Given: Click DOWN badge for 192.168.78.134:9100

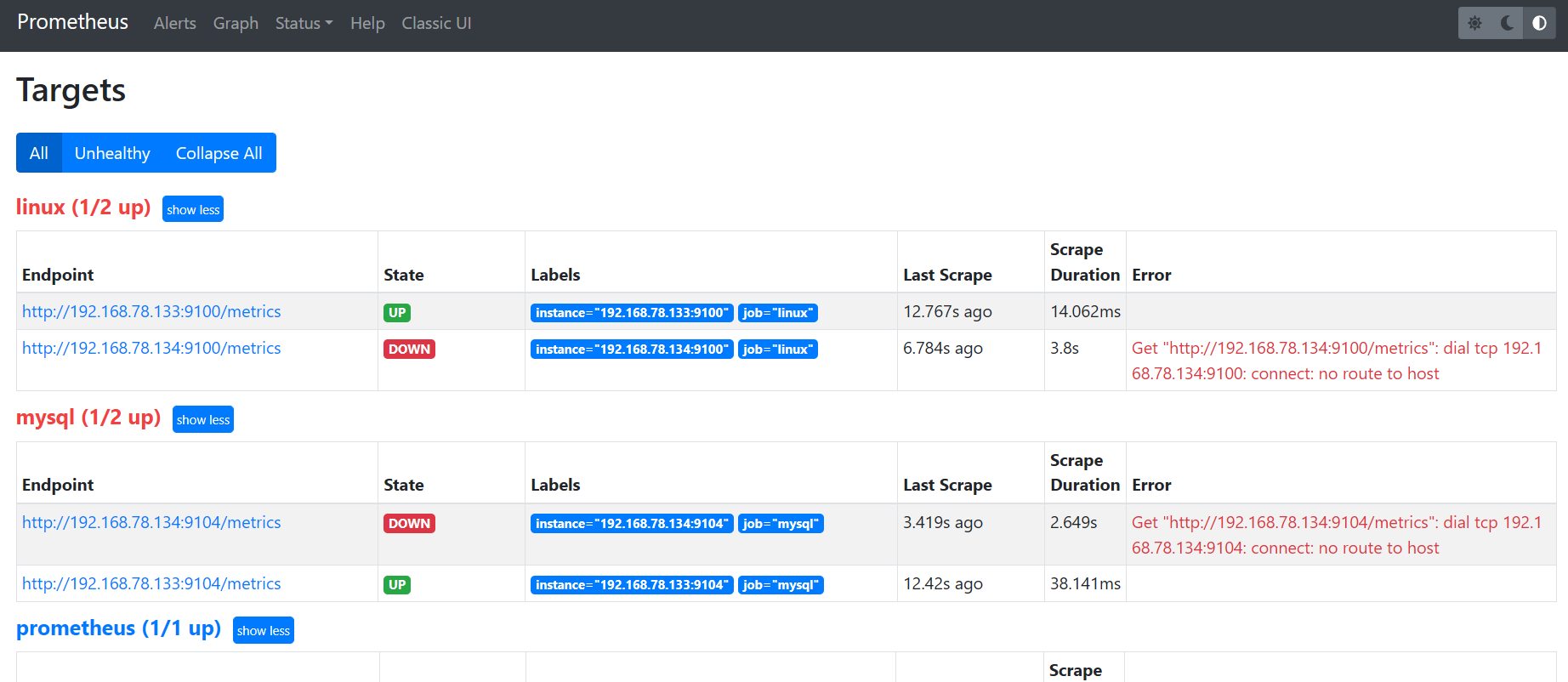Looking at the screenshot, I should tap(409, 349).
